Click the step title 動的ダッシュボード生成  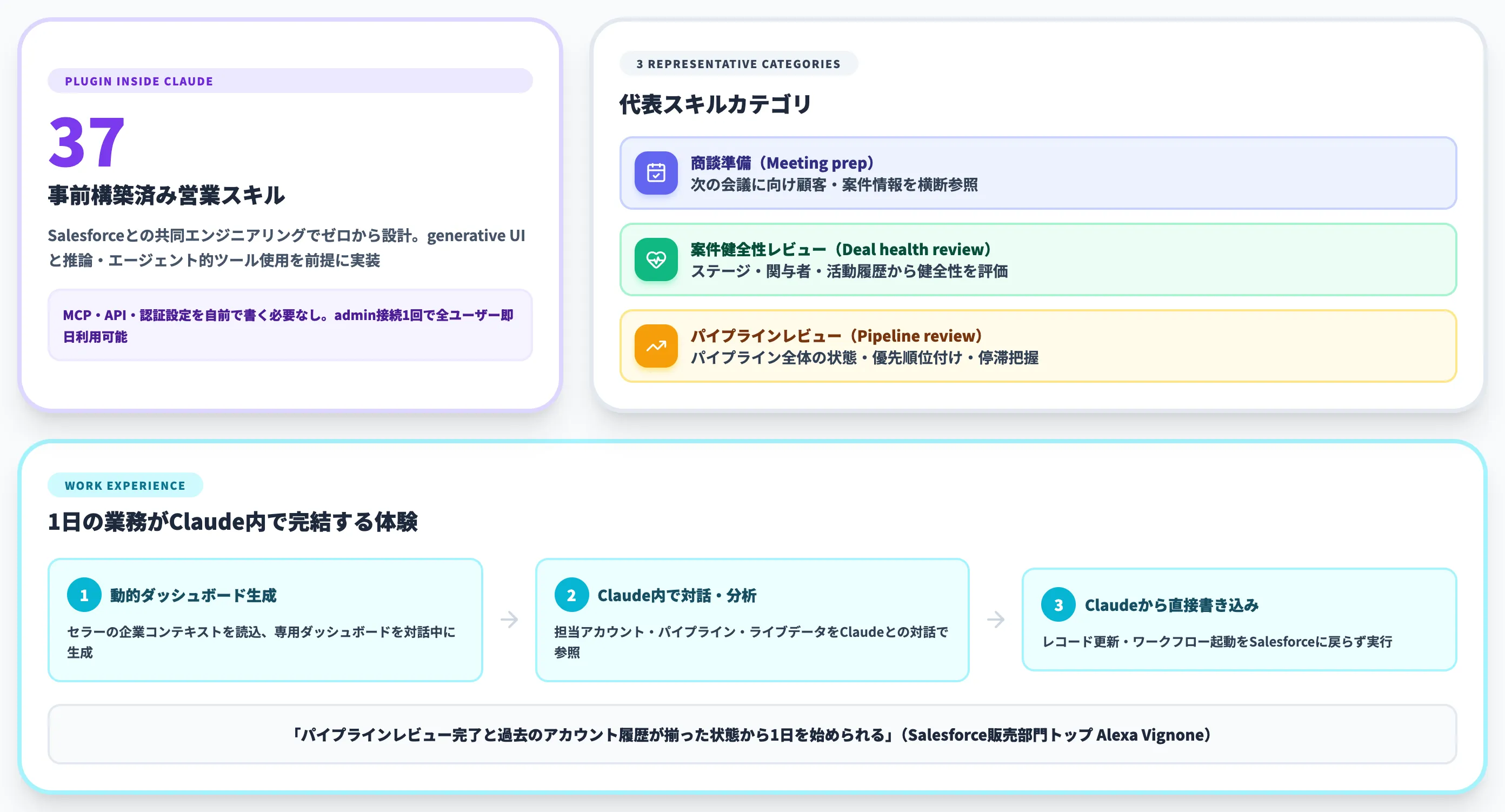194,595
